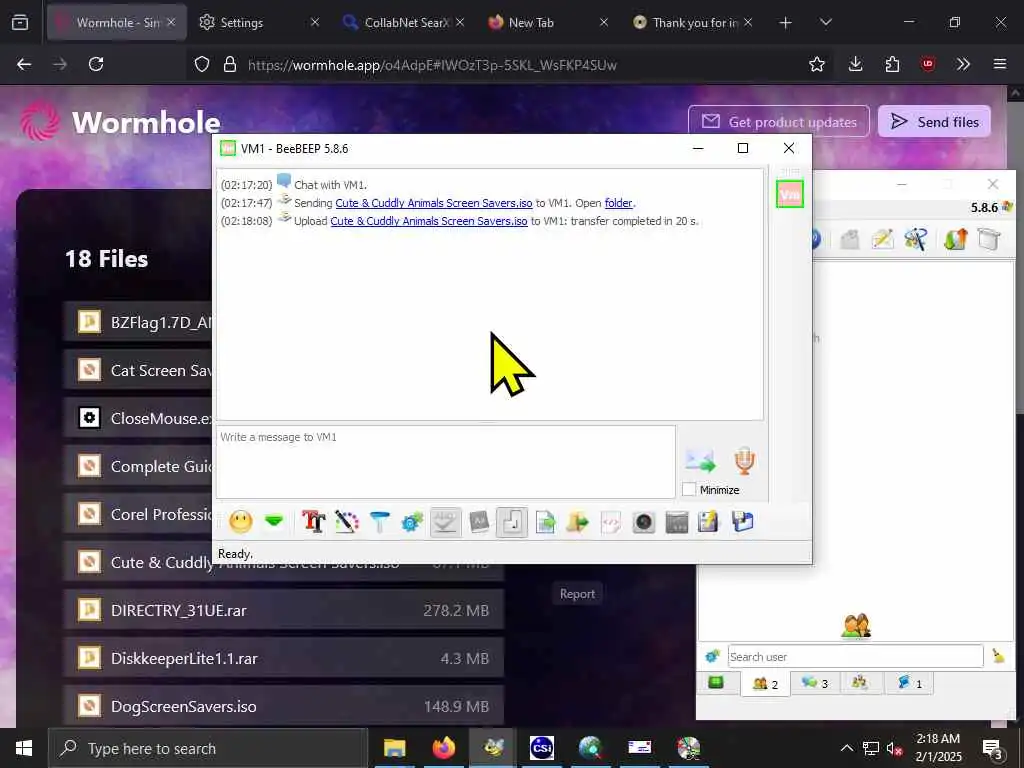Image resolution: width=1024 pixels, height=768 pixels.
Task: Tick the Minimize checkbox
Action: coord(689,489)
